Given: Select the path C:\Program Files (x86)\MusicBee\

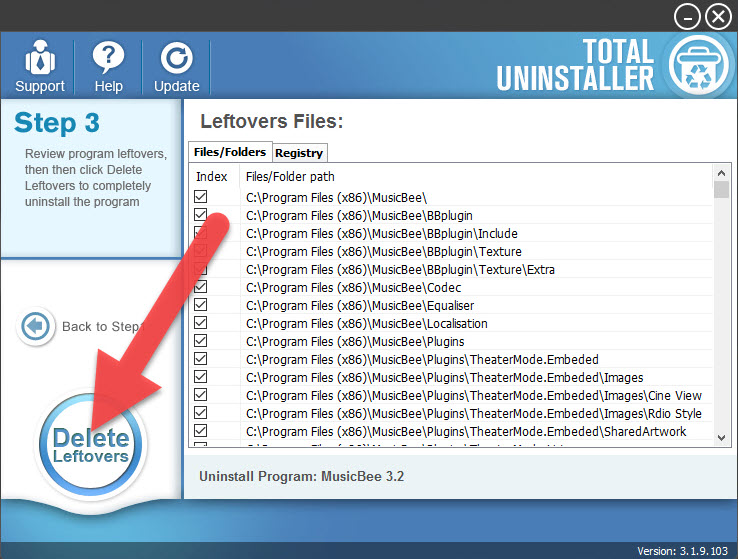Looking at the screenshot, I should 336,198.
